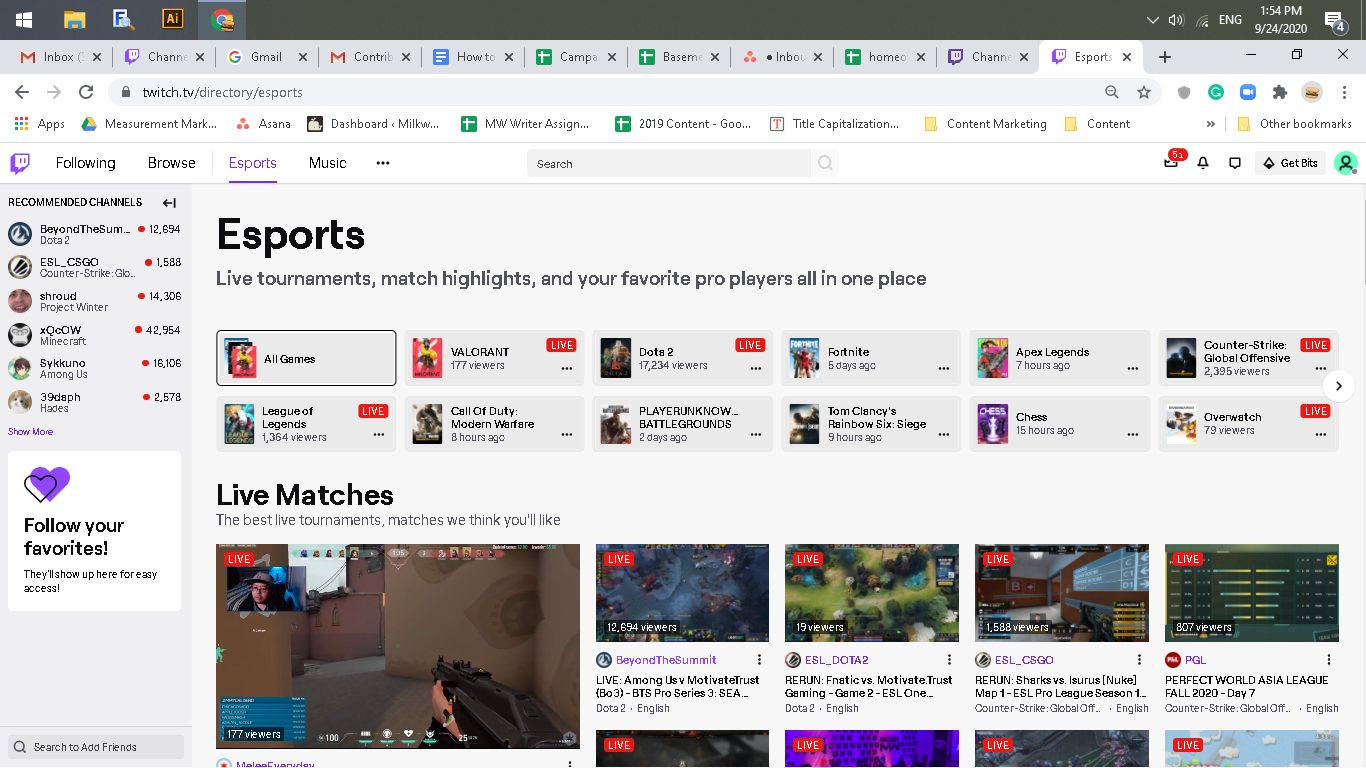Viewport: 1366px width, 768px height.
Task: Show next games with right chevron arrow
Action: tap(1339, 385)
